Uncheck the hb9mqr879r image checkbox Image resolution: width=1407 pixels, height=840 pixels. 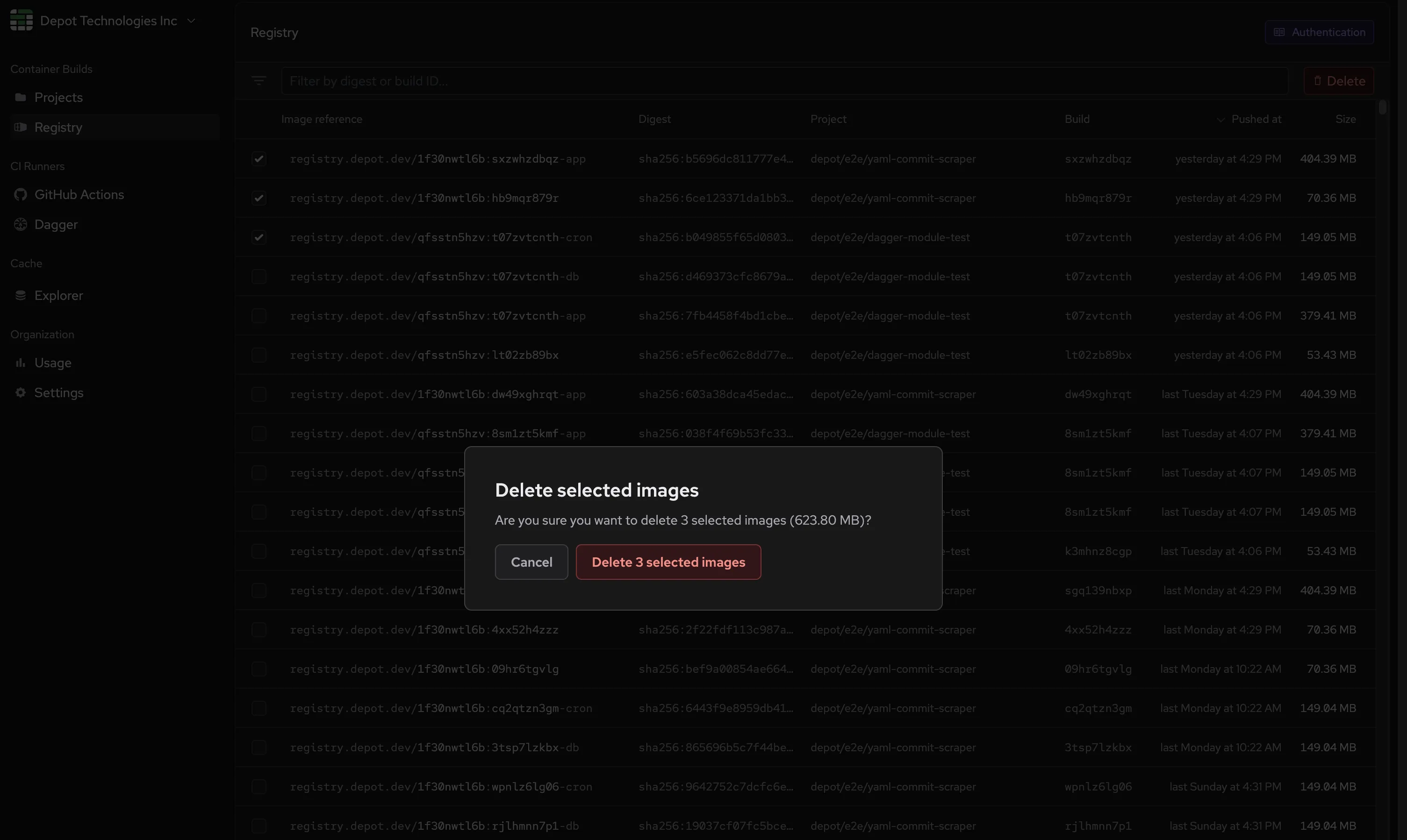pos(259,198)
